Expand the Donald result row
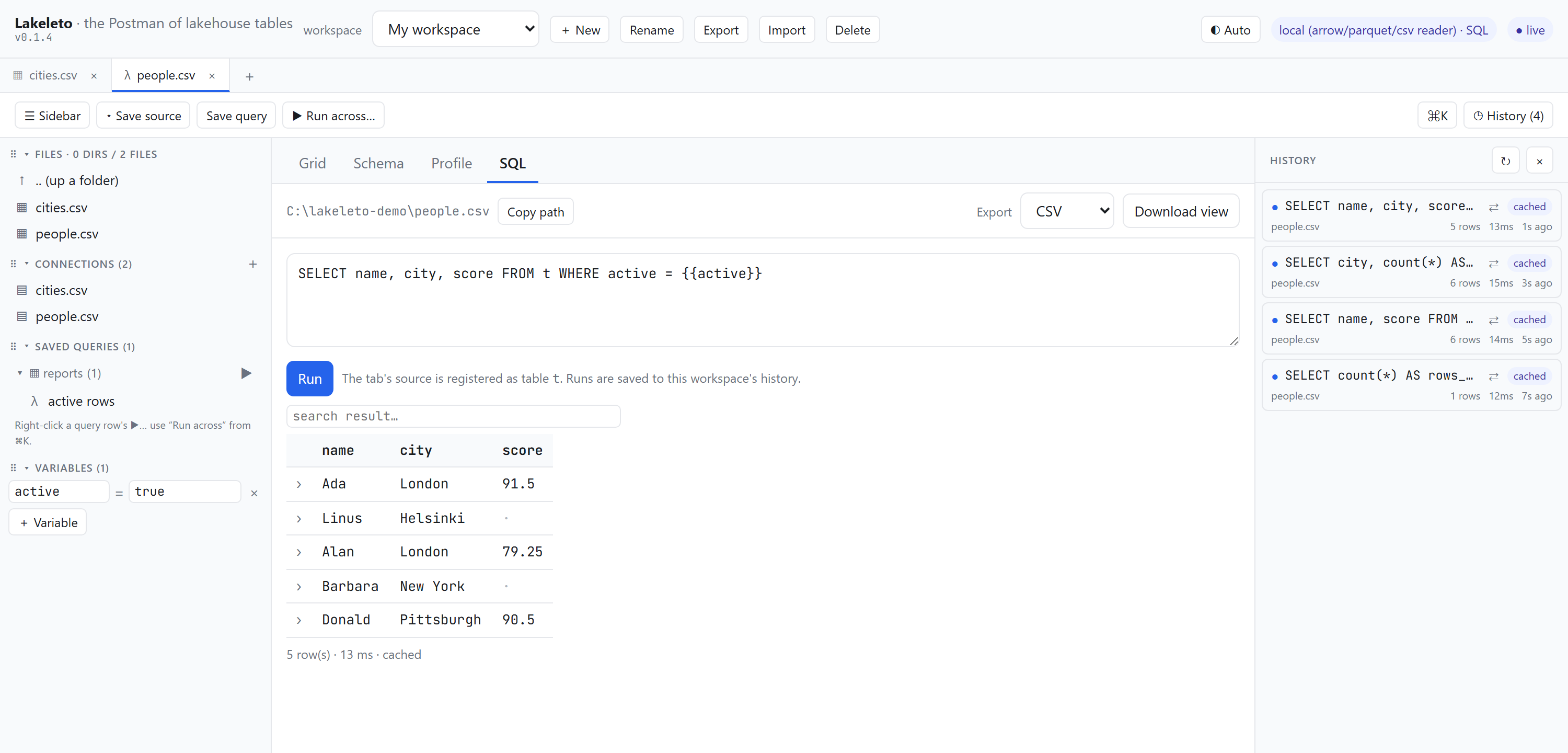This screenshot has height=753, width=1568. pos(299,621)
